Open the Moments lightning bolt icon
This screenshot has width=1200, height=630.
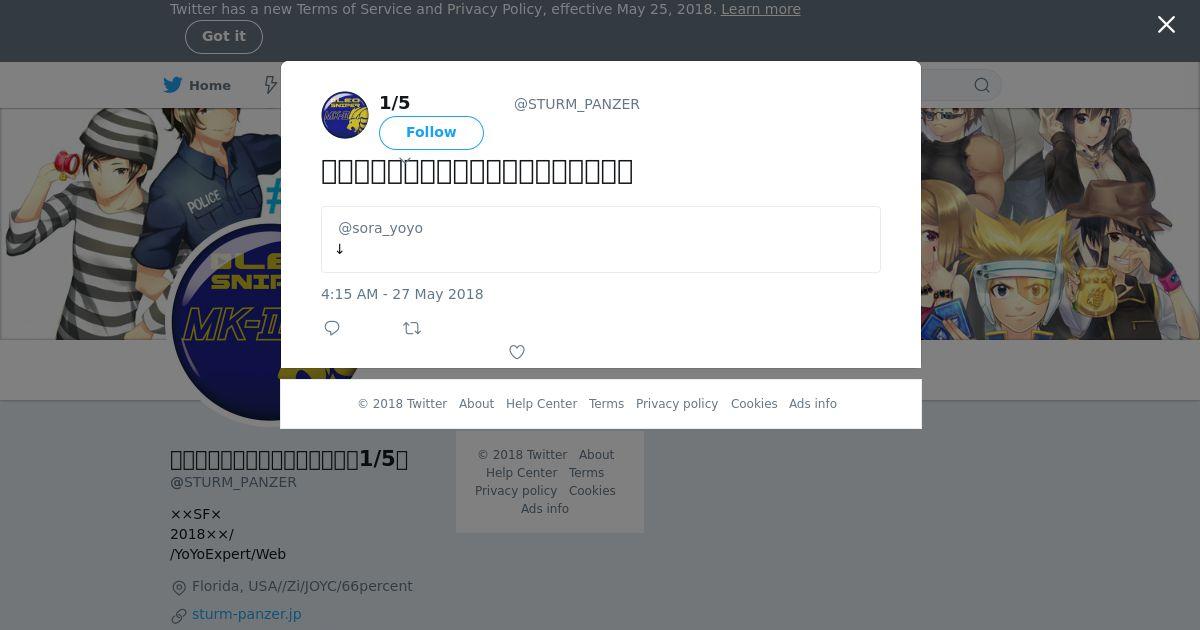270,85
